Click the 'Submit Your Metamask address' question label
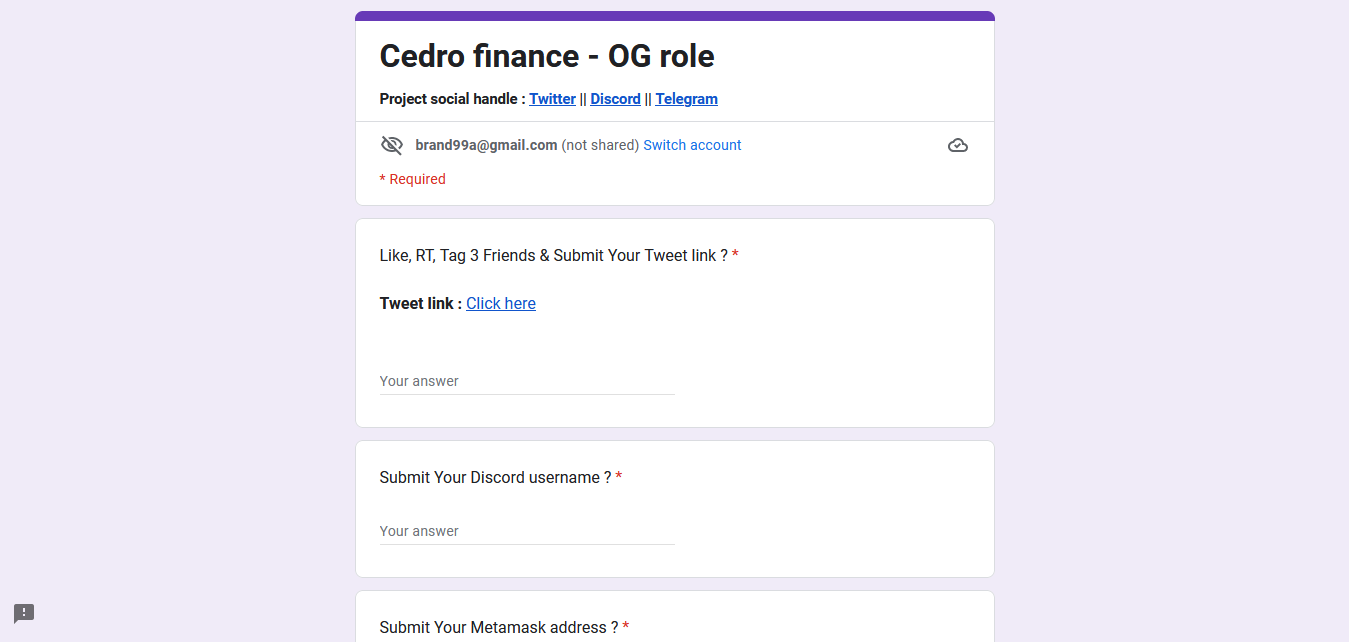 pos(499,628)
